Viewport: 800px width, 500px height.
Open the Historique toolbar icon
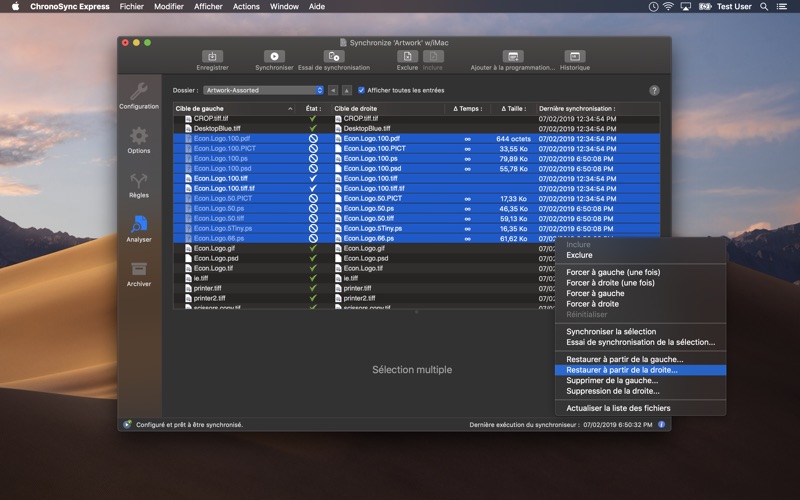(574, 57)
